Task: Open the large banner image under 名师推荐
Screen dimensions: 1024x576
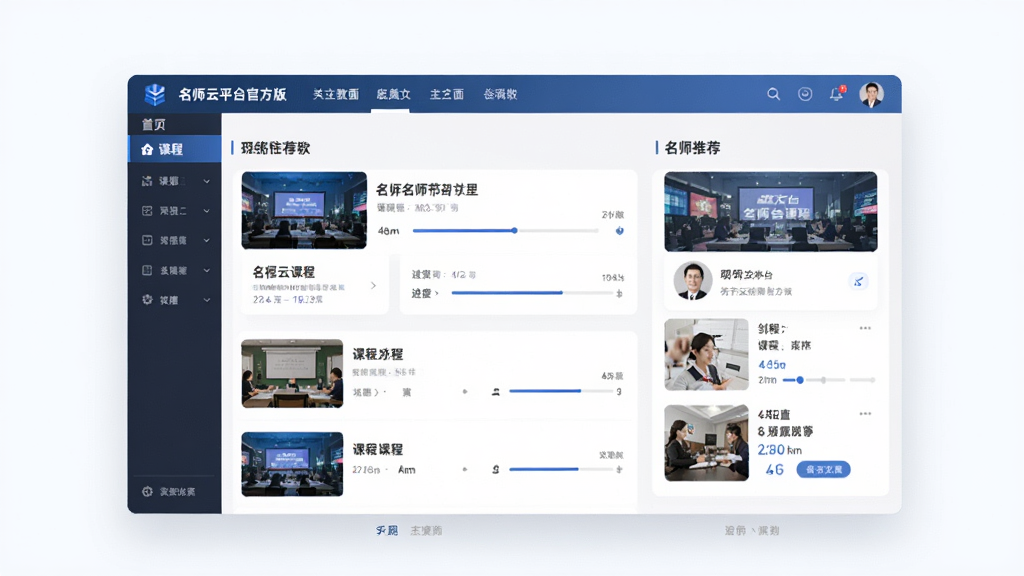Action: [771, 212]
